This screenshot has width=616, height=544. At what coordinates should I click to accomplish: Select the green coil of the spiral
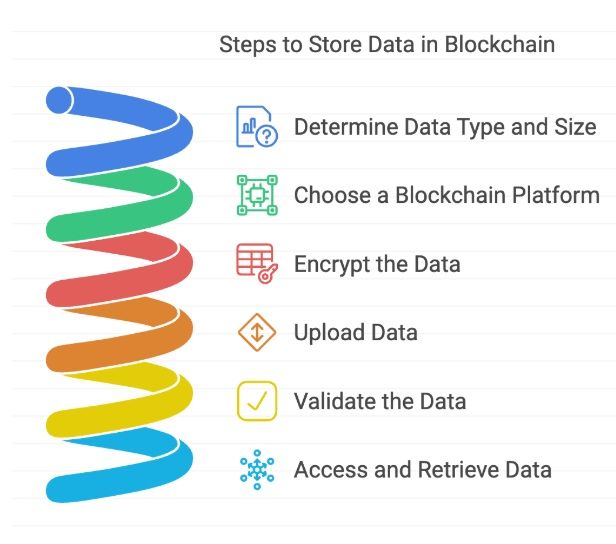pyautogui.click(x=119, y=204)
